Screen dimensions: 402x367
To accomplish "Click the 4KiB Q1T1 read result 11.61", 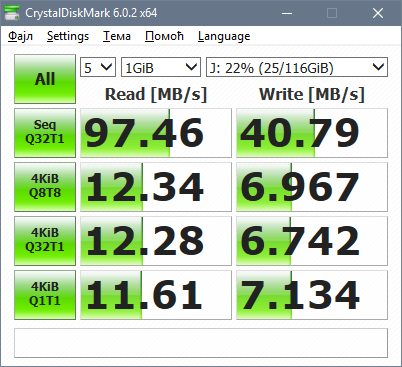I will tap(156, 295).
